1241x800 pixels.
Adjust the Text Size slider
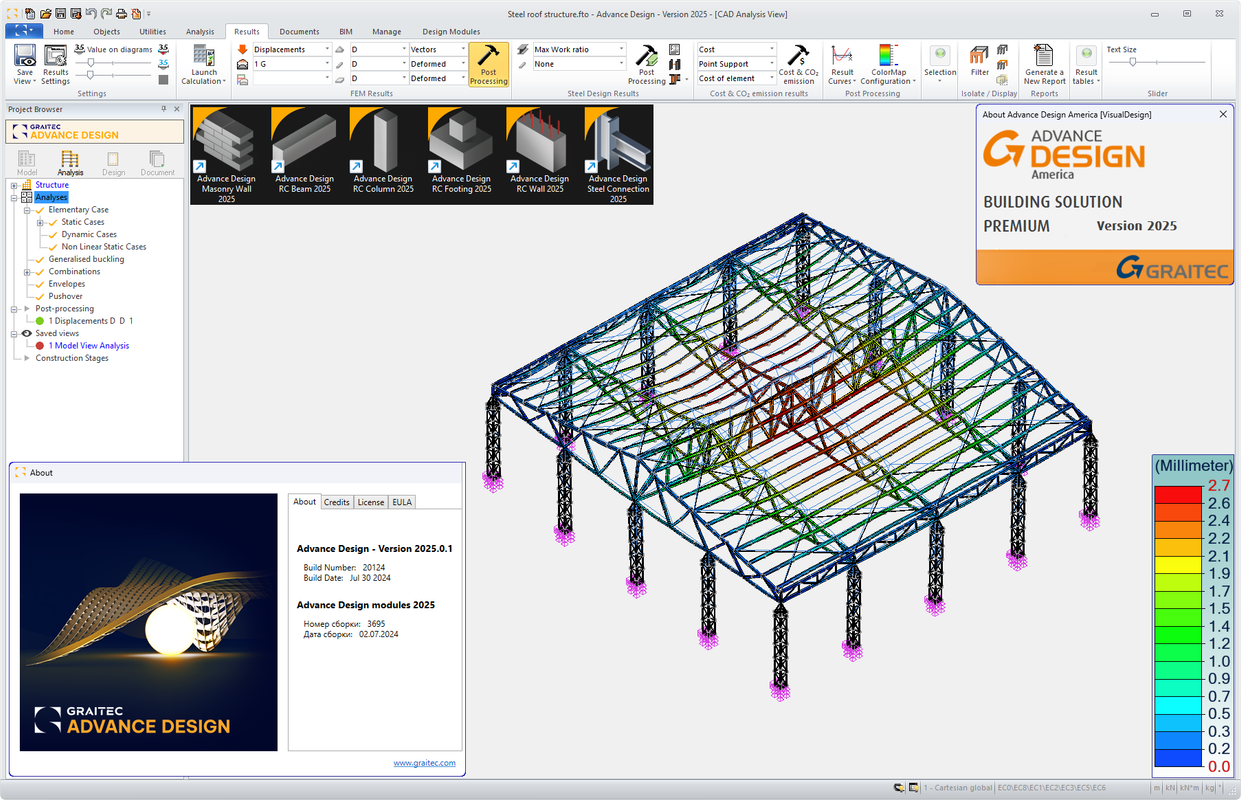(1134, 63)
